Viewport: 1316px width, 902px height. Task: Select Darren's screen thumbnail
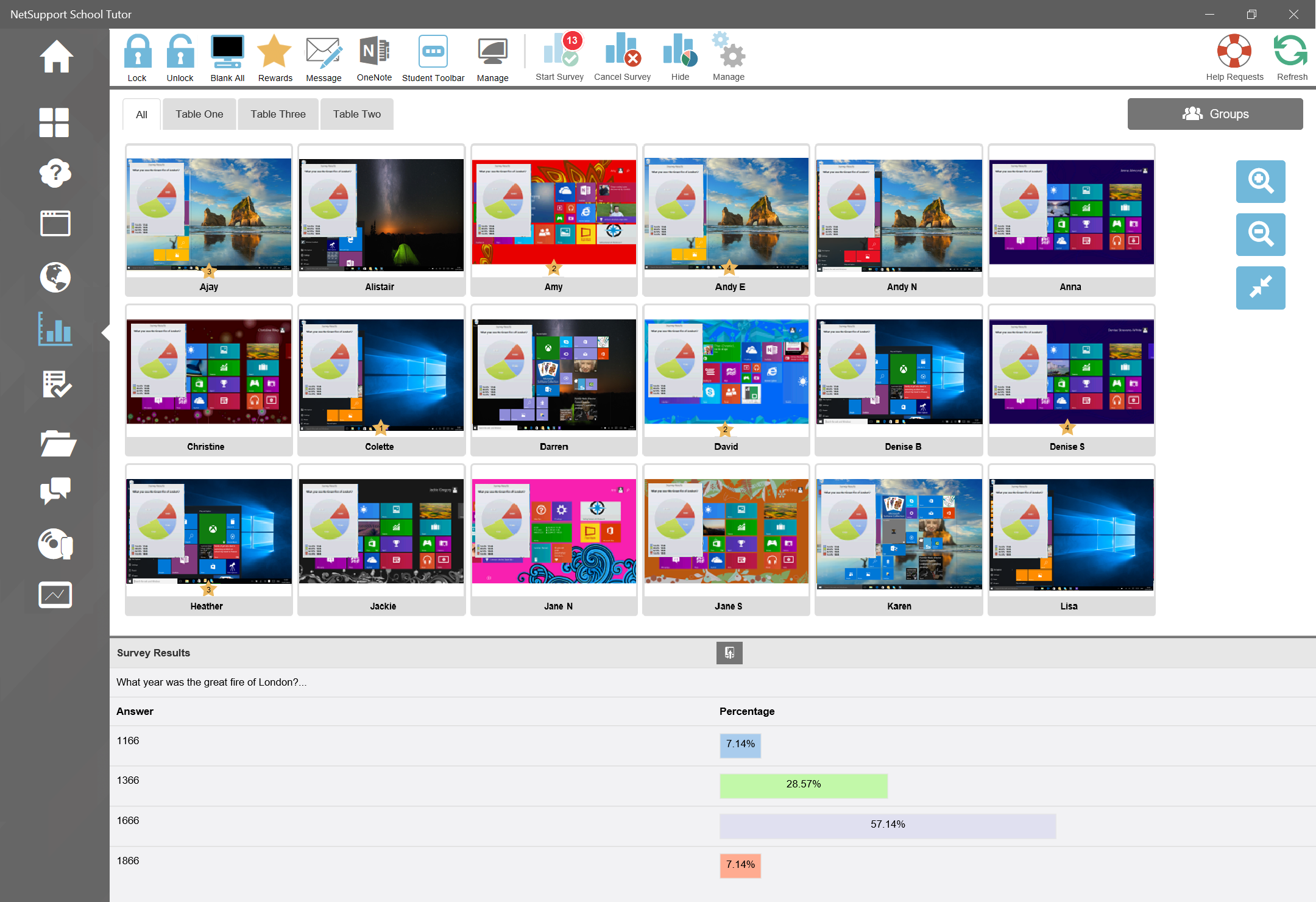[x=553, y=375]
